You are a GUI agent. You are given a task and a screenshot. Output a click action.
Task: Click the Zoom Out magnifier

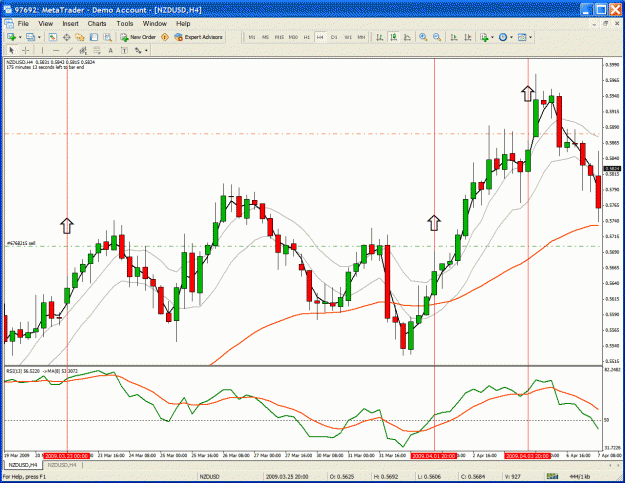click(x=437, y=37)
